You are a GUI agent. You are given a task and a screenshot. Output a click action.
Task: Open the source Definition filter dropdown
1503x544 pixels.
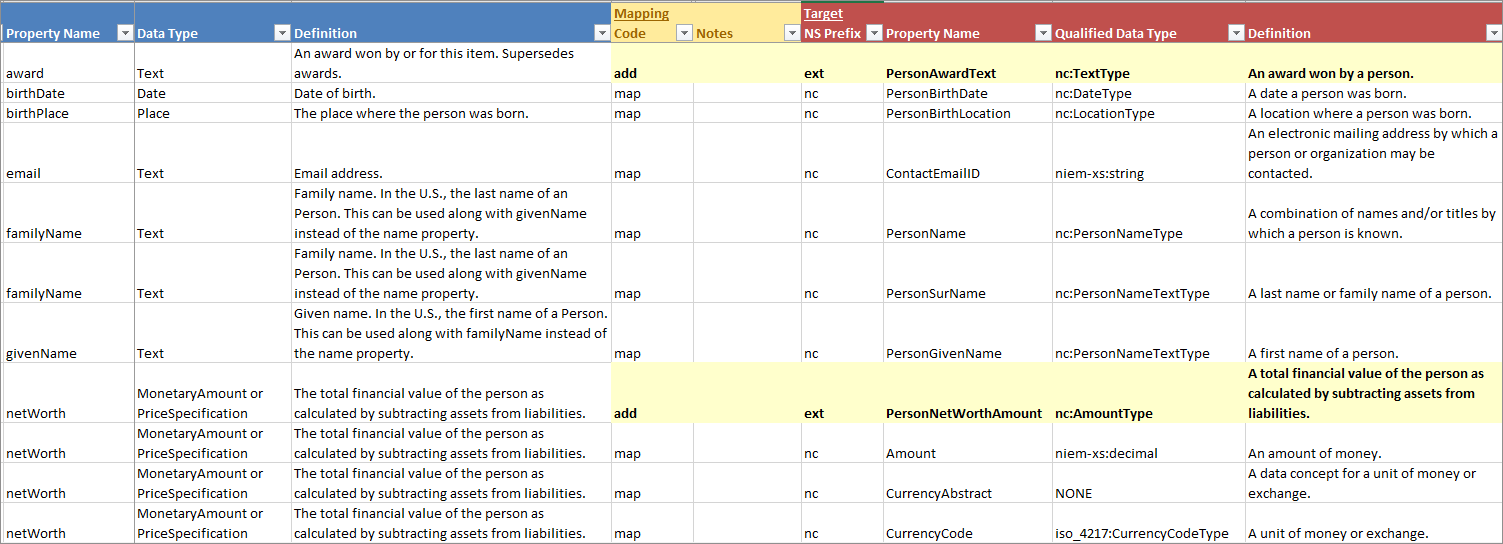[x=601, y=33]
